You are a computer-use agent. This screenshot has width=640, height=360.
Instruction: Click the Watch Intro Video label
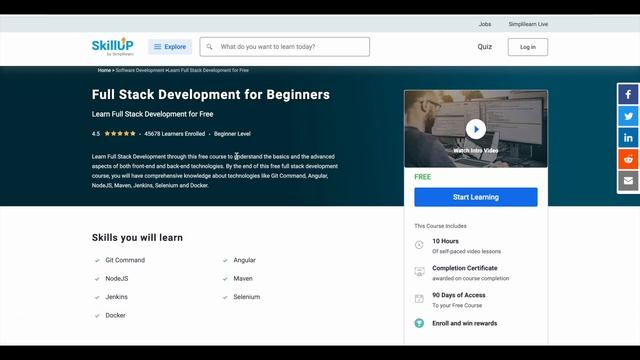[x=476, y=151]
